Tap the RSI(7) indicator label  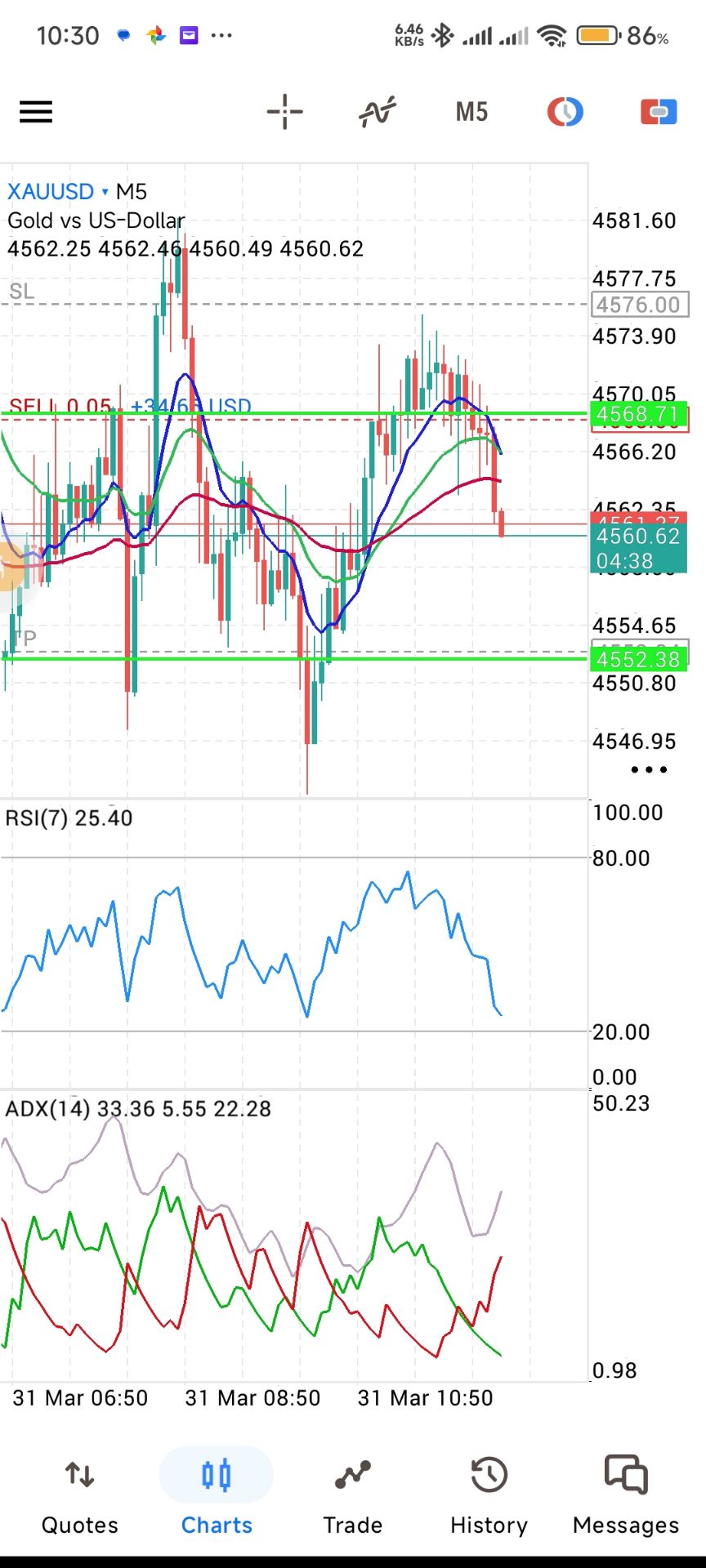point(69,818)
